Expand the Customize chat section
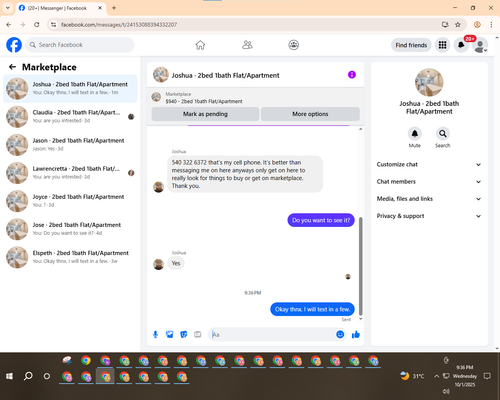The image size is (500, 400). point(429,164)
